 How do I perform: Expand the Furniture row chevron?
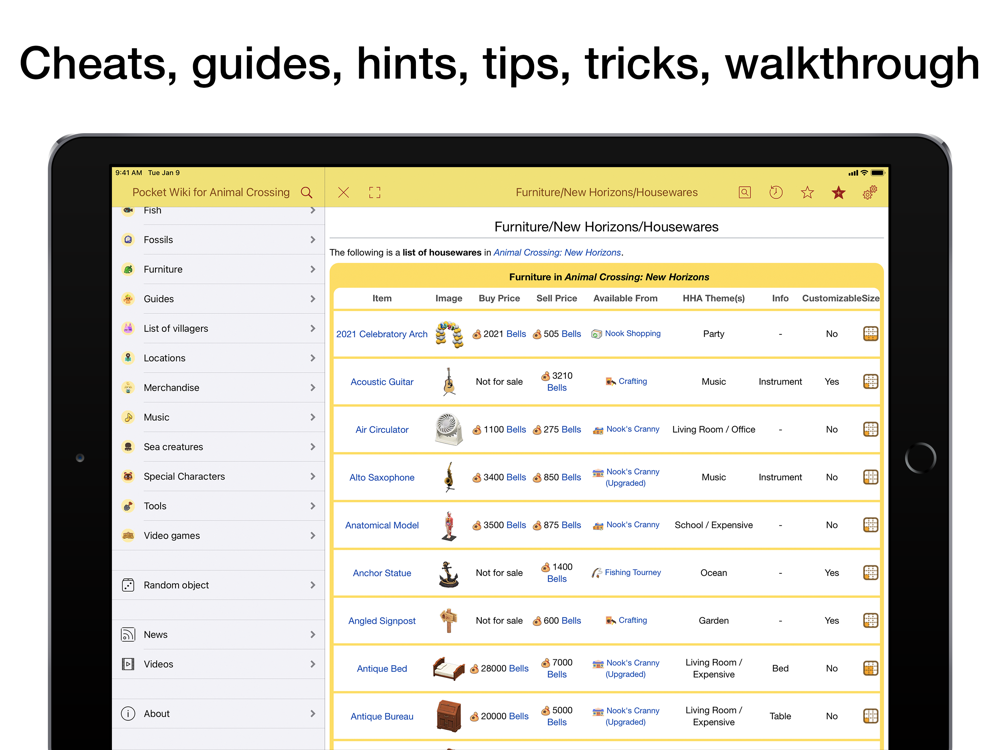click(x=312, y=269)
